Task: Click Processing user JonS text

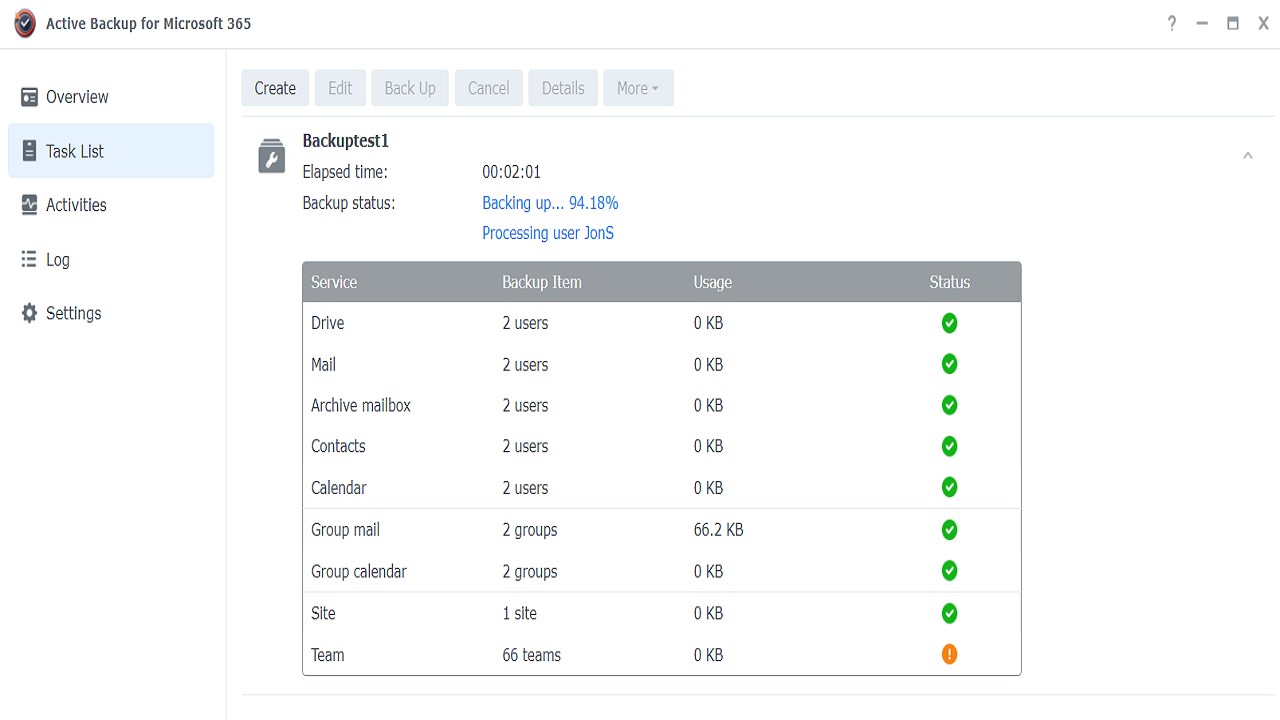Action: pyautogui.click(x=548, y=233)
